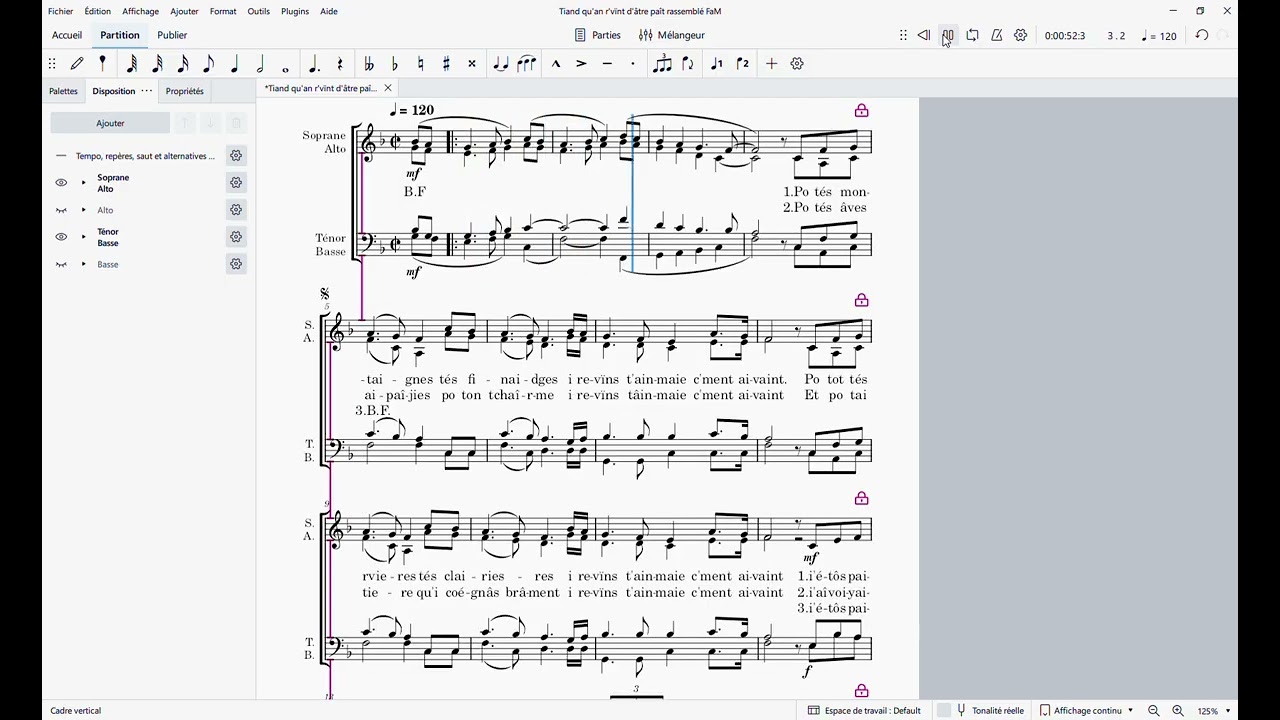Select Voice 1
Screen dimensions: 1280x720
coord(716,63)
